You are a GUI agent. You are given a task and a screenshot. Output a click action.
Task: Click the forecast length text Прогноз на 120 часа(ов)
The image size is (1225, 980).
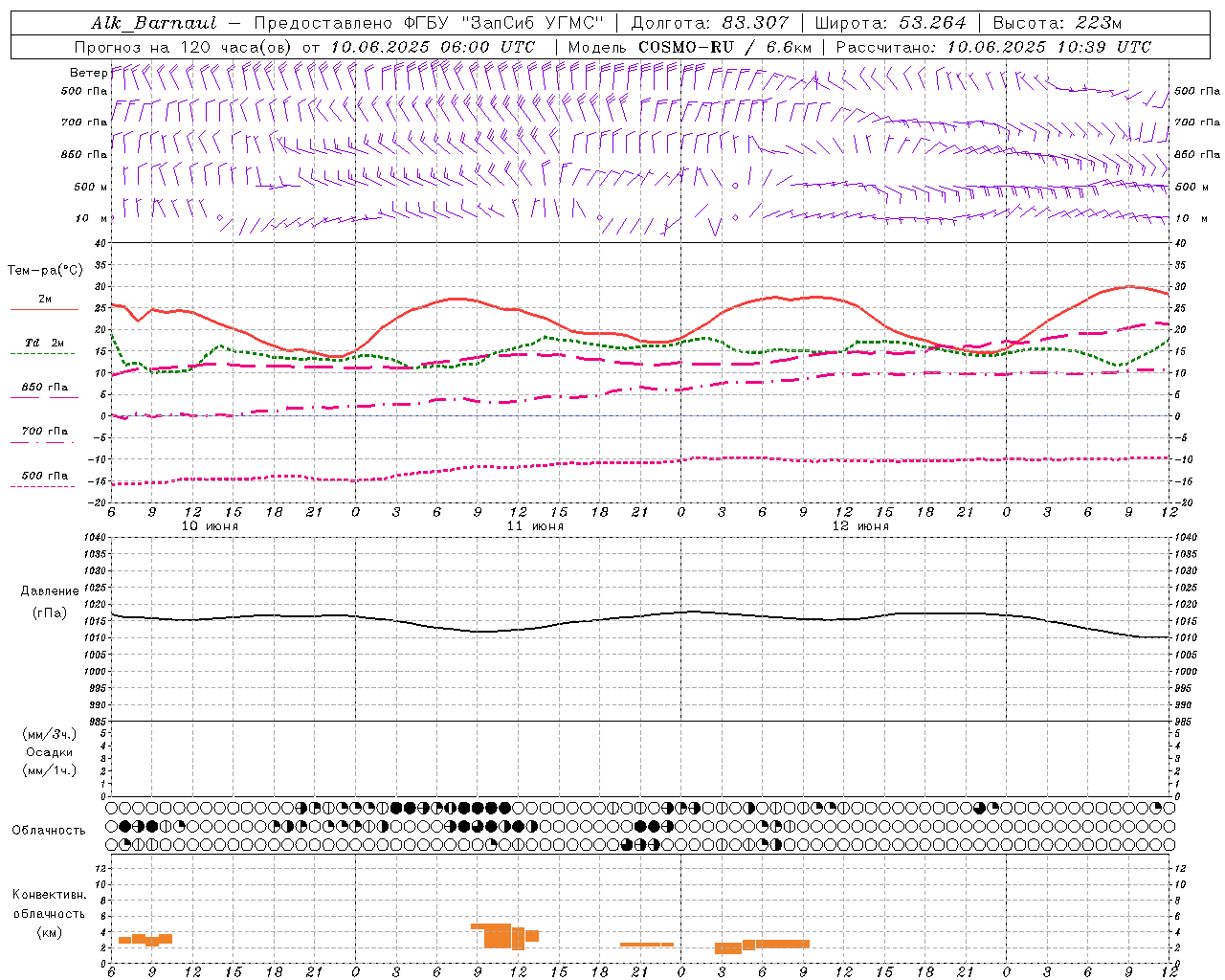(184, 47)
